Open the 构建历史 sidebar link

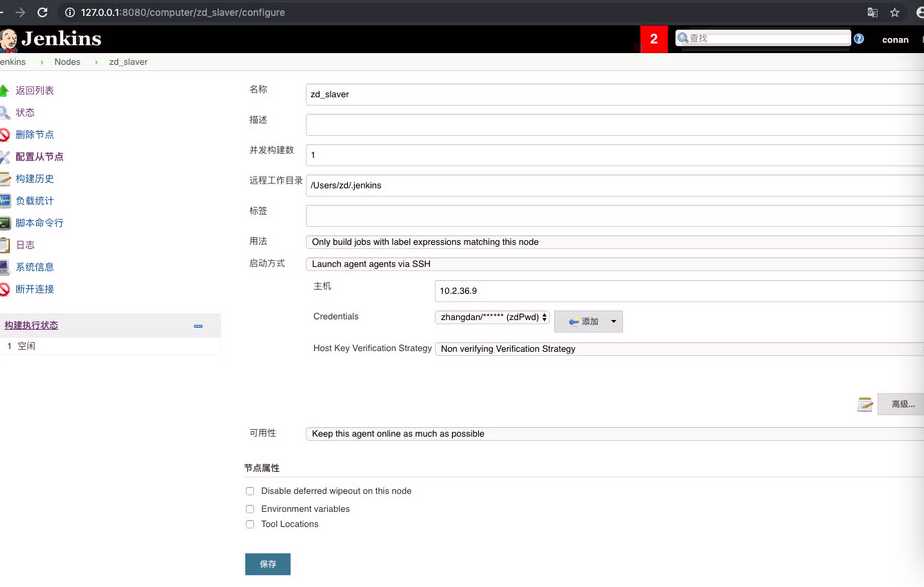tap(35, 179)
